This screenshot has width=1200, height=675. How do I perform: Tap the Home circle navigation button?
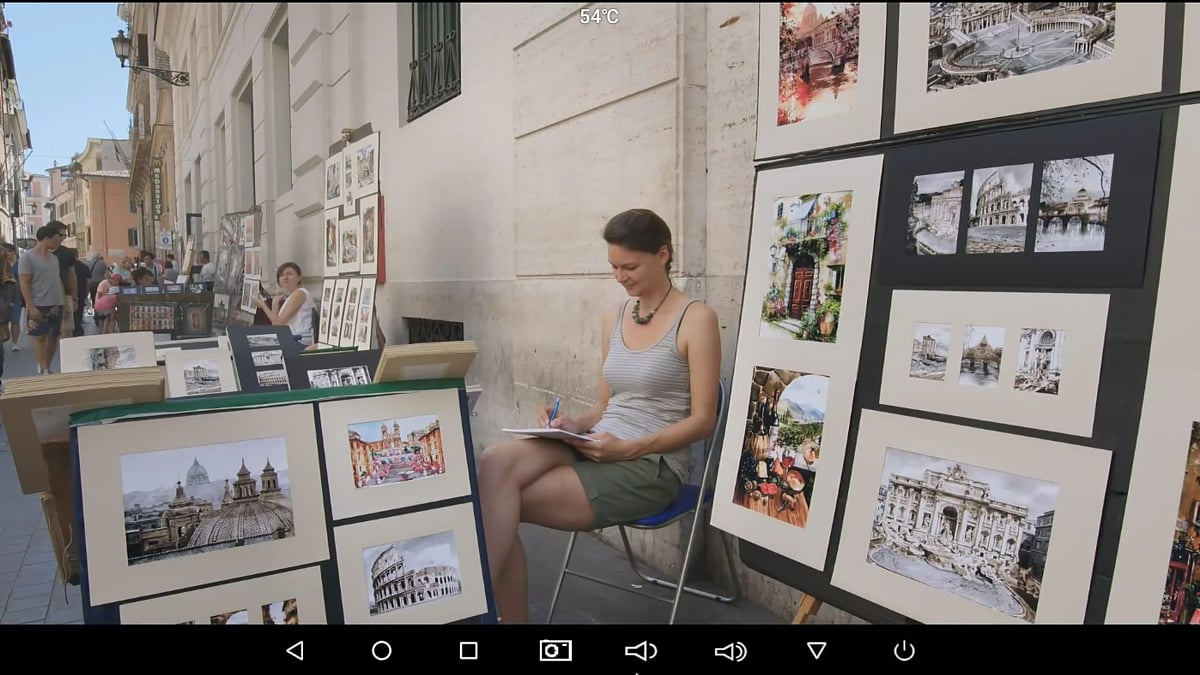pos(381,650)
